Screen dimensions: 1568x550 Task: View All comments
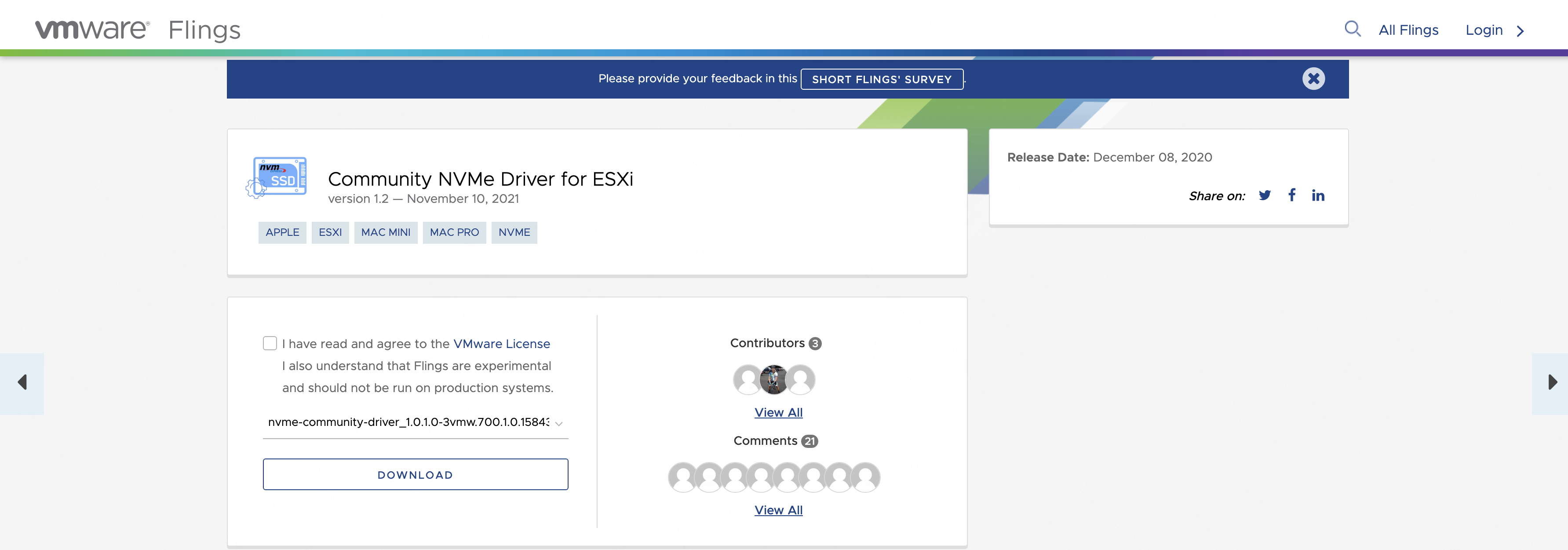779,510
